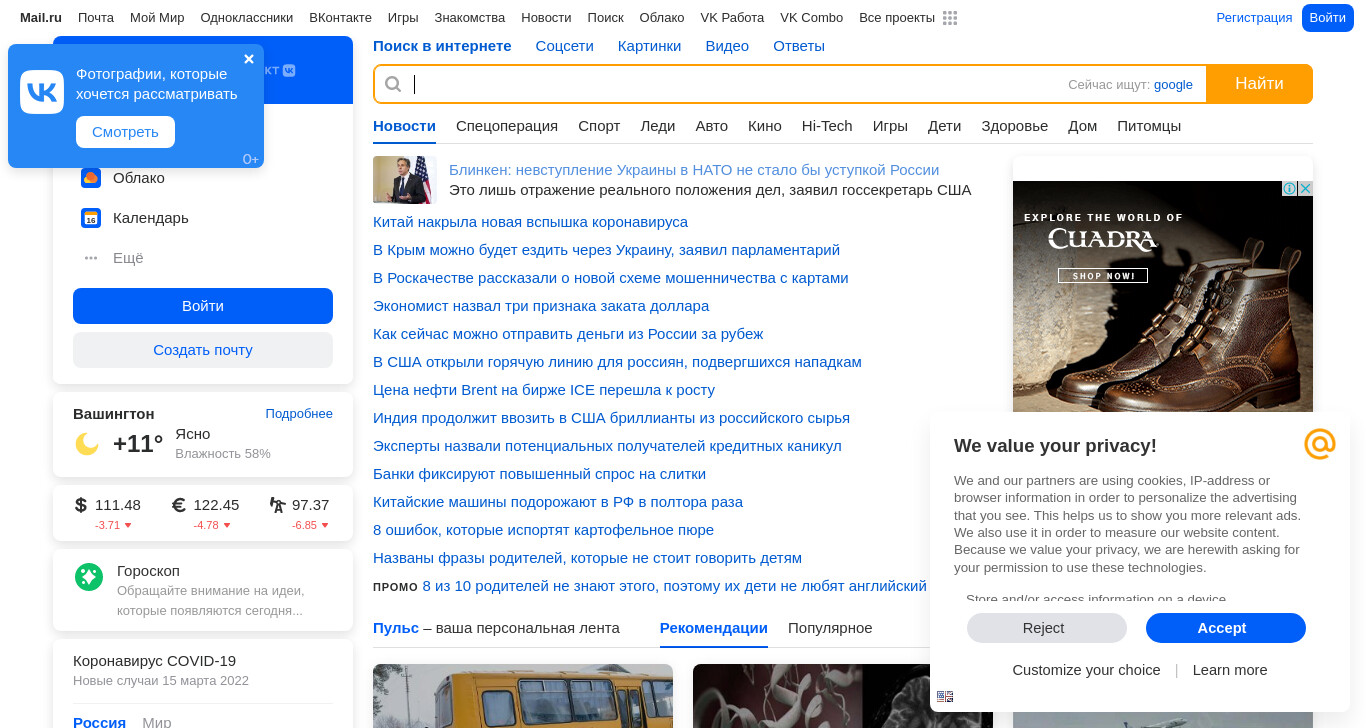Expand the Ещё three-dots item
The width and height of the screenshot is (1366, 728).
(91, 258)
